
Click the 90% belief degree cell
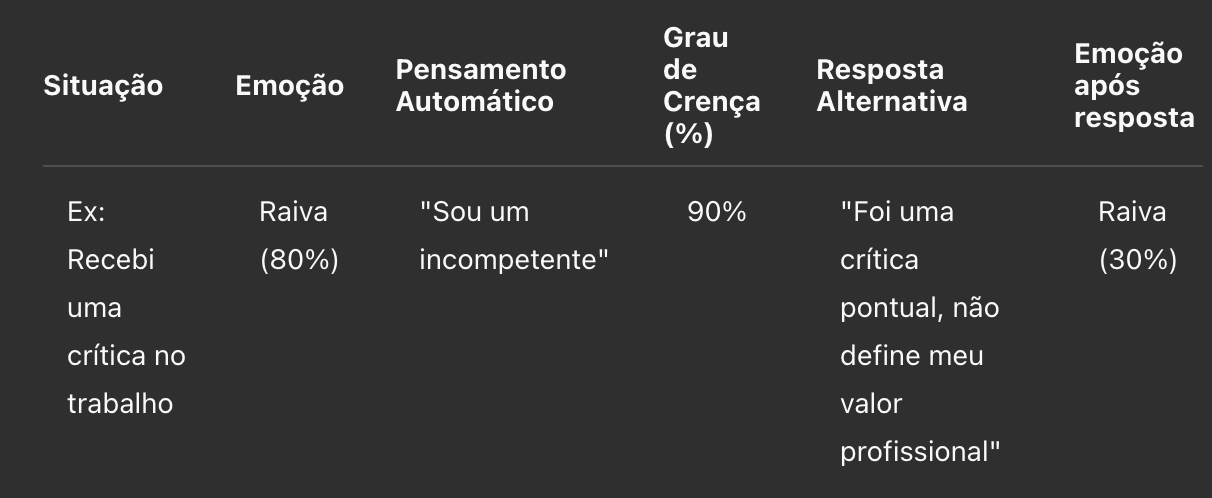[716, 213]
